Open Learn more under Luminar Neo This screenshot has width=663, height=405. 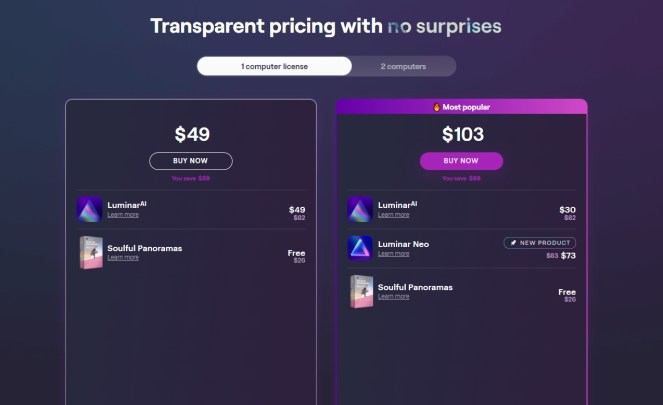(393, 253)
